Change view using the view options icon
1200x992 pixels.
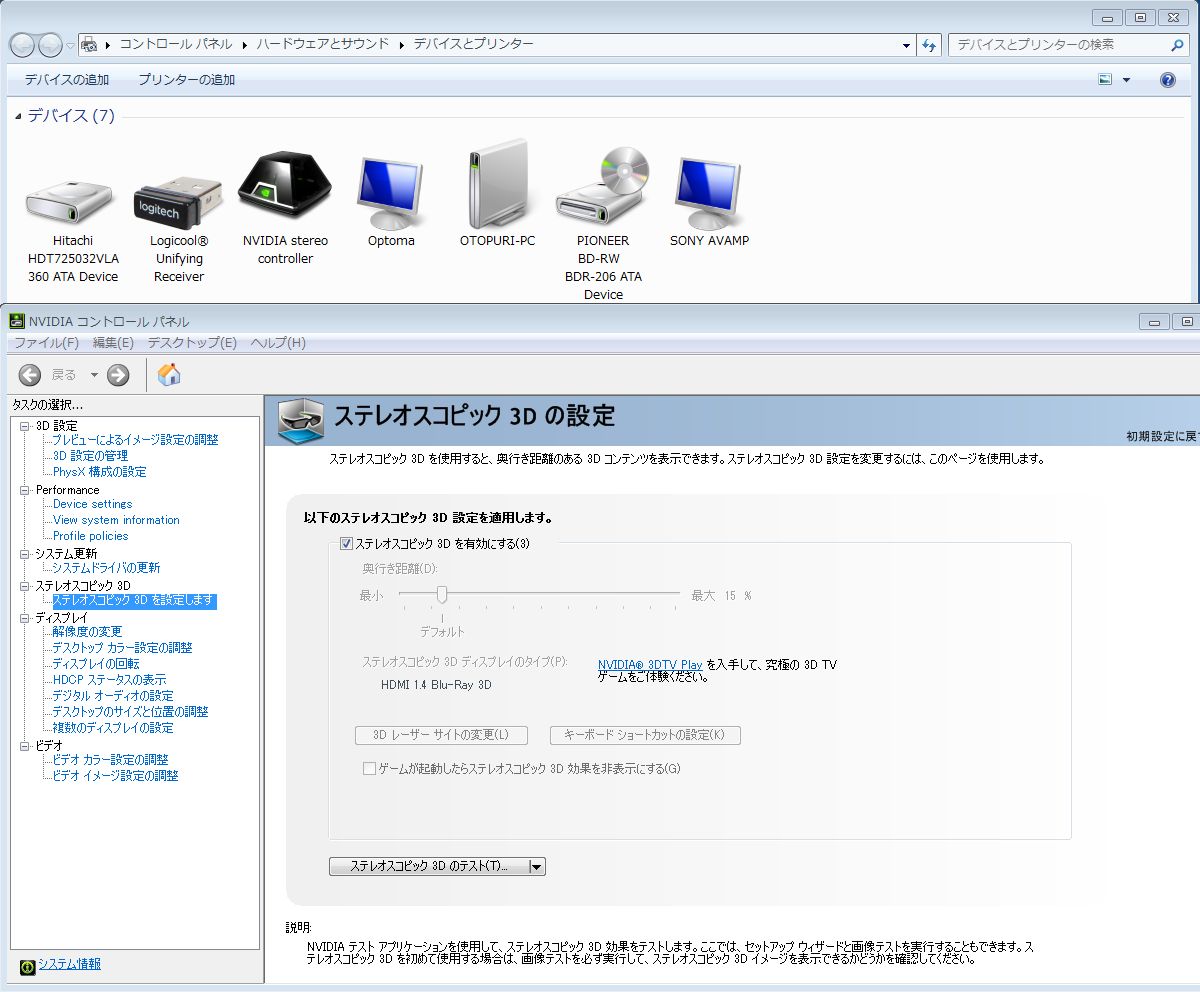pos(1105,80)
